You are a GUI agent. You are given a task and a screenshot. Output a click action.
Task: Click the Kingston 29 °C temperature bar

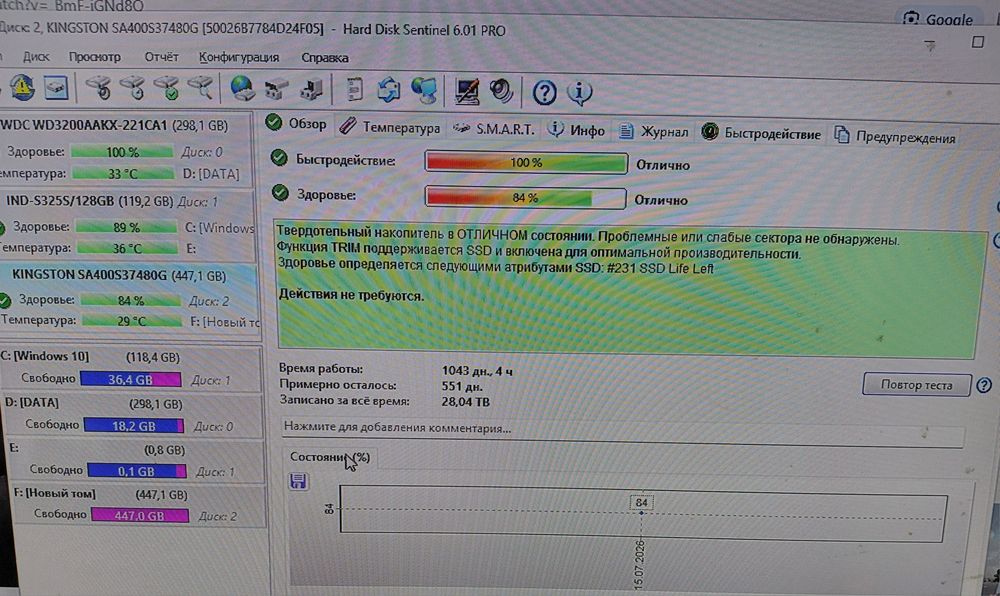[132, 321]
